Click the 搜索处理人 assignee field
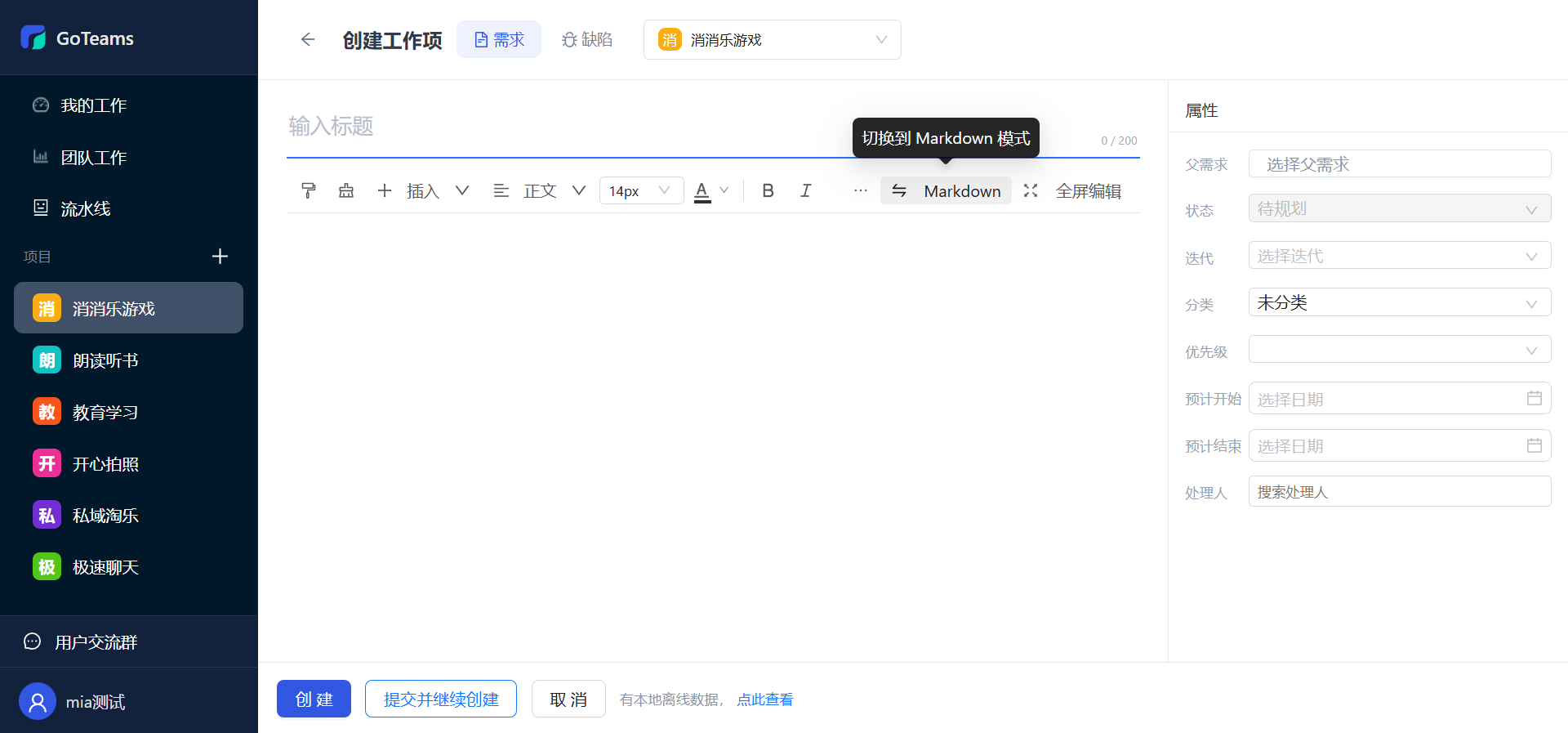Image resolution: width=1568 pixels, height=733 pixels. click(1400, 492)
